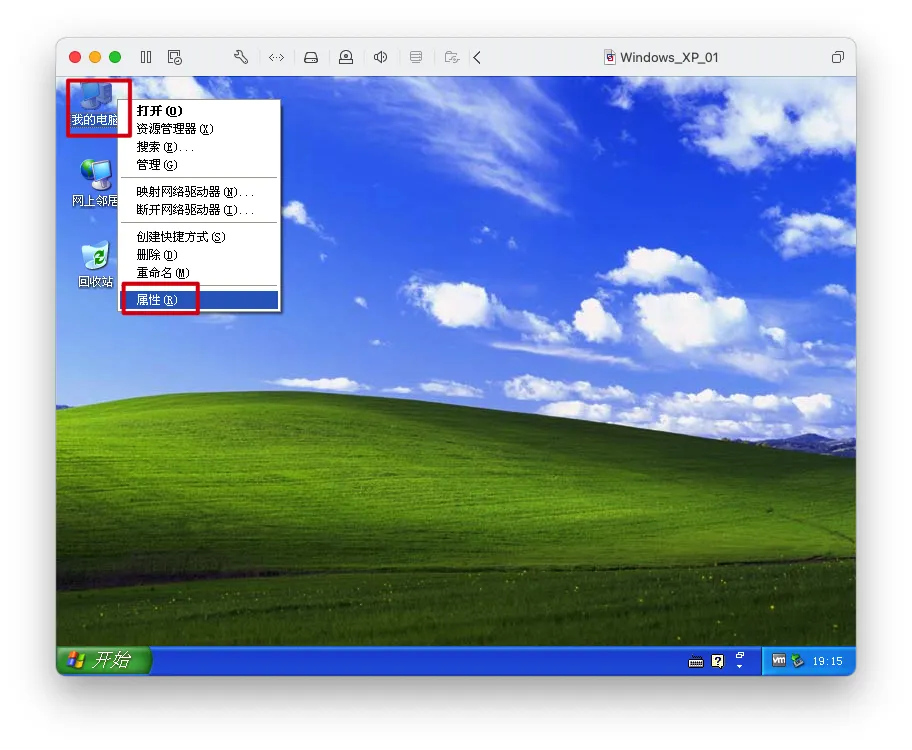Select the Recycle Bin desktop icon
Viewport: 912px width, 750px height.
95,265
